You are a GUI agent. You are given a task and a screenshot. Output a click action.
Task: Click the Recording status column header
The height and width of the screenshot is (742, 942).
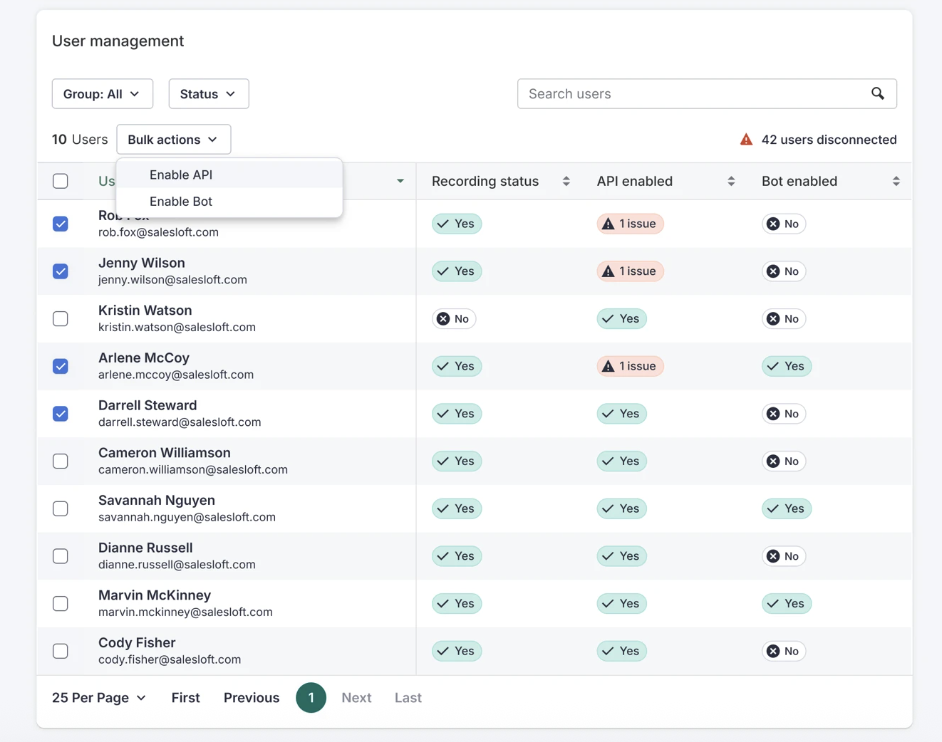coord(485,181)
